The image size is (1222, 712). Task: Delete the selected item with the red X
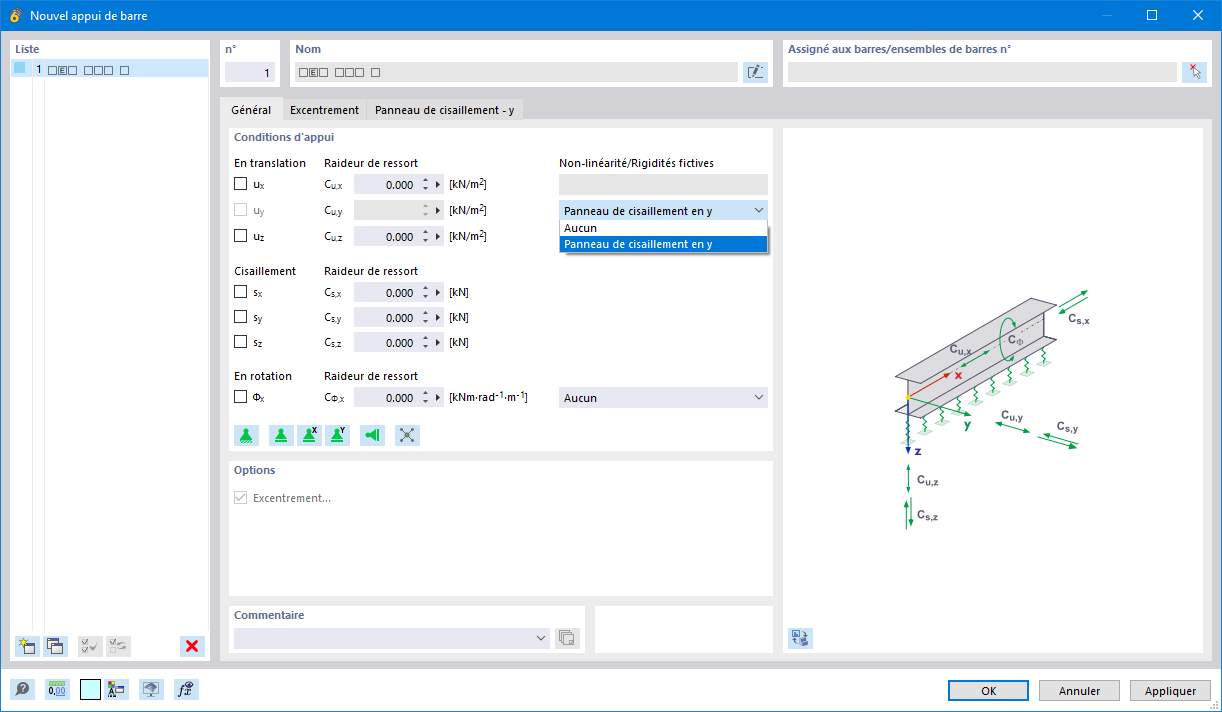[x=192, y=646]
